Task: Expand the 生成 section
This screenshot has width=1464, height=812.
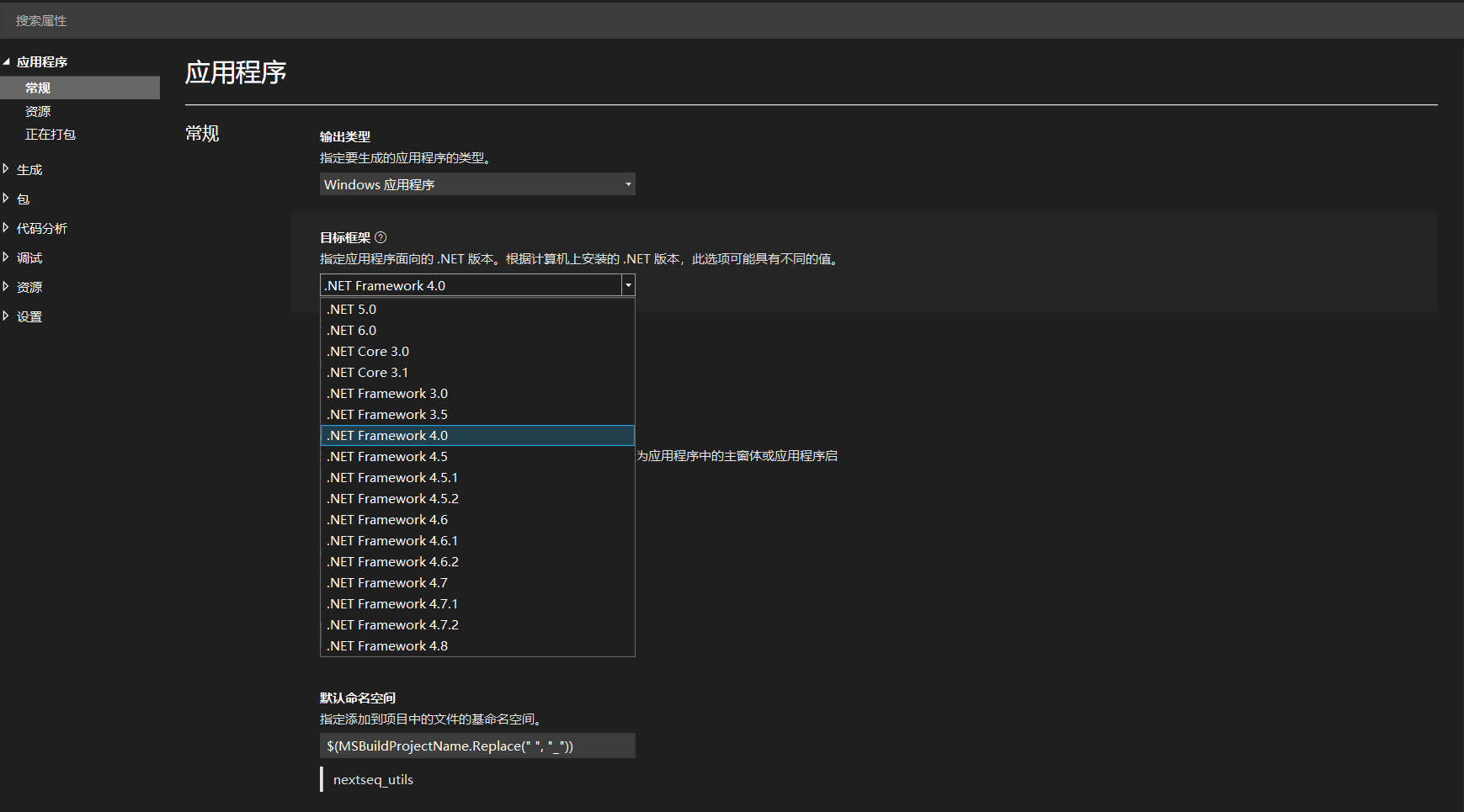Action: [6, 169]
